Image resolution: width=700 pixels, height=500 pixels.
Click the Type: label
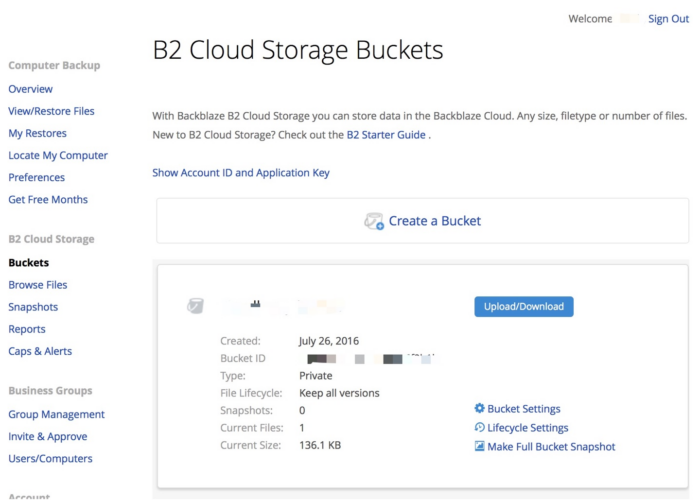coord(233,375)
